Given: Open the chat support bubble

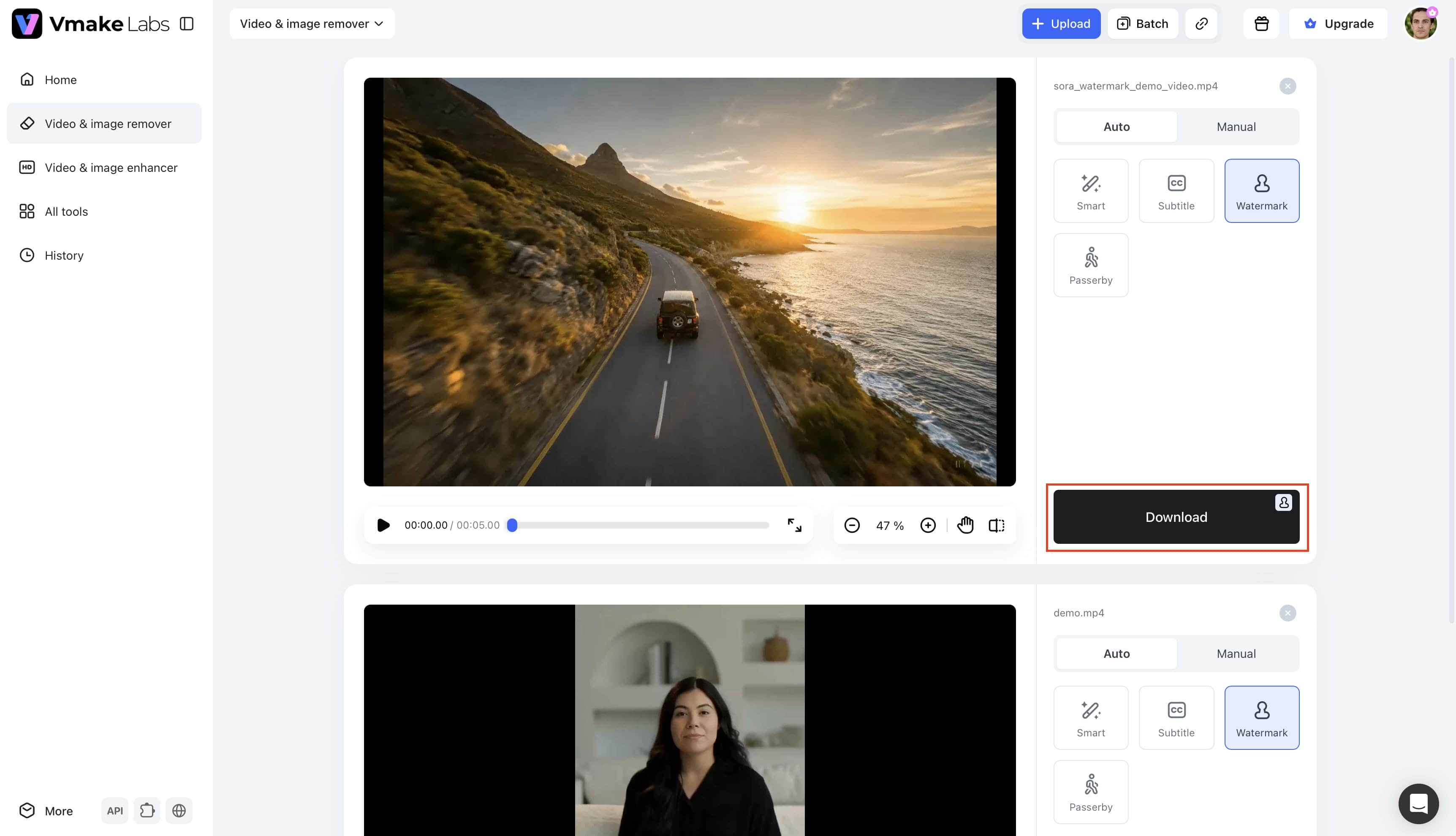Looking at the screenshot, I should (x=1419, y=804).
